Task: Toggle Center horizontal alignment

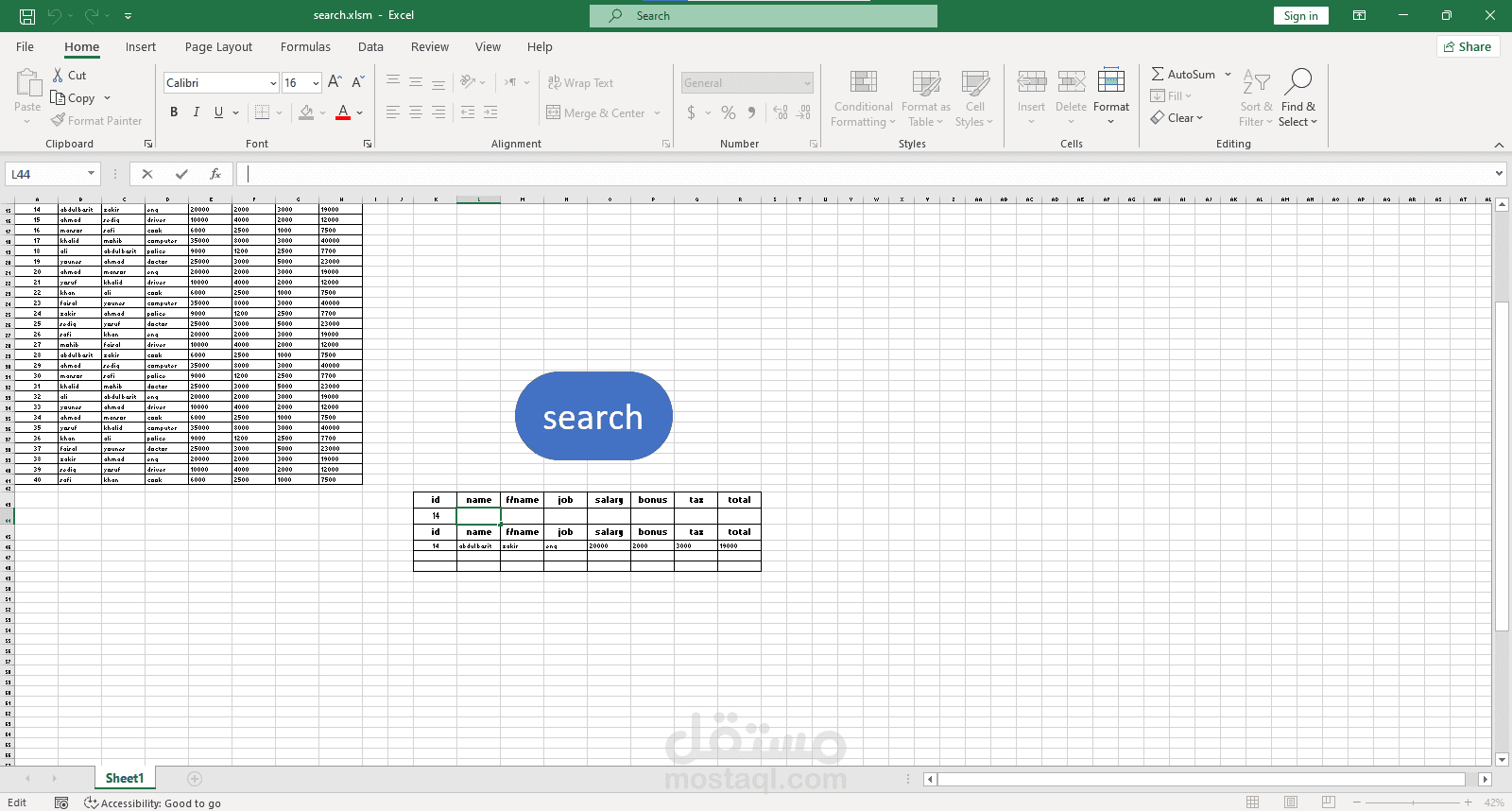Action: pos(416,112)
